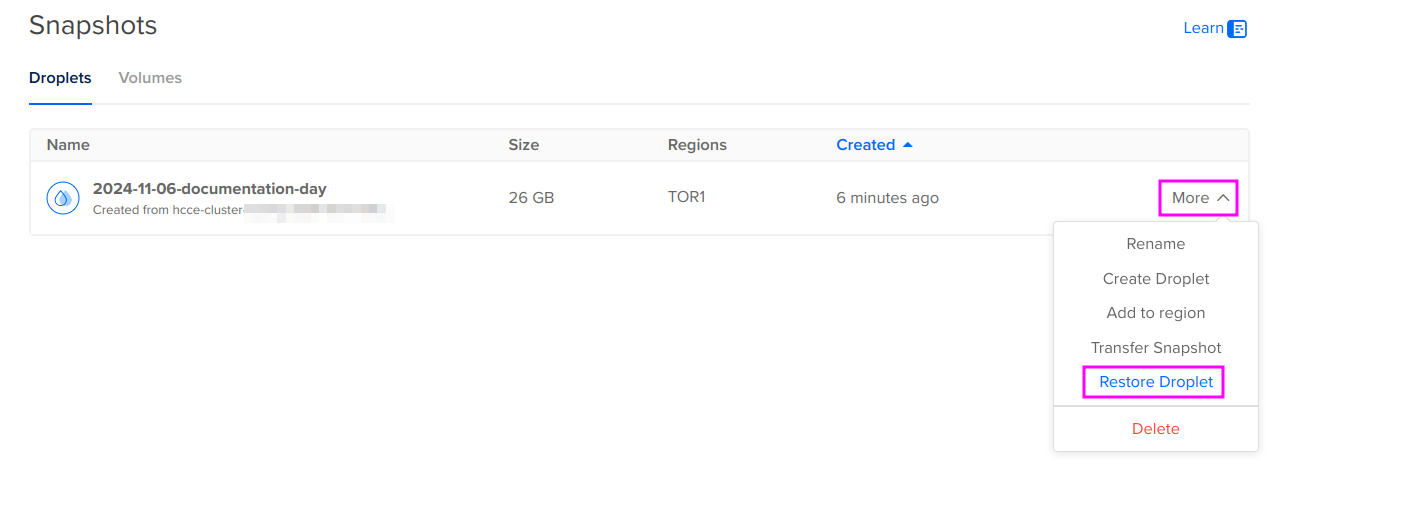Viewport: 1407px width, 519px height.
Task: Select the Droplets tab
Action: tap(60, 77)
